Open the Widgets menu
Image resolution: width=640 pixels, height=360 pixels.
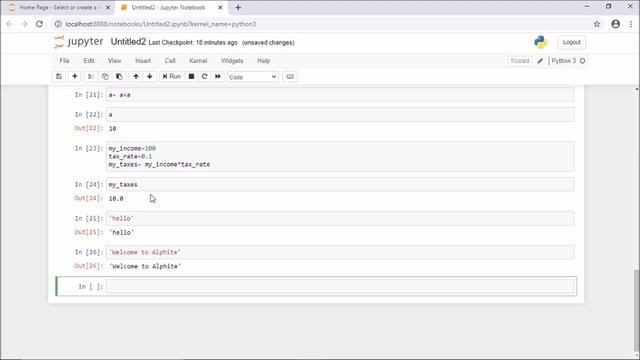[x=232, y=61]
